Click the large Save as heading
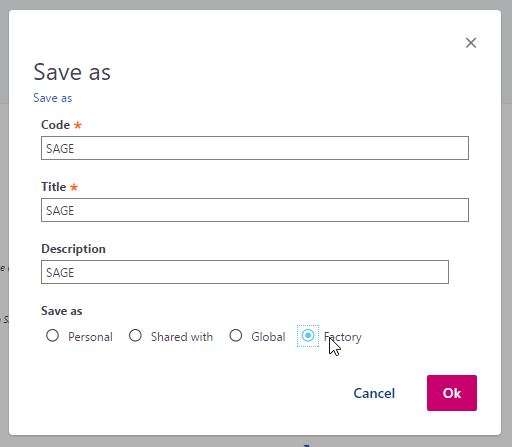 (x=72, y=72)
